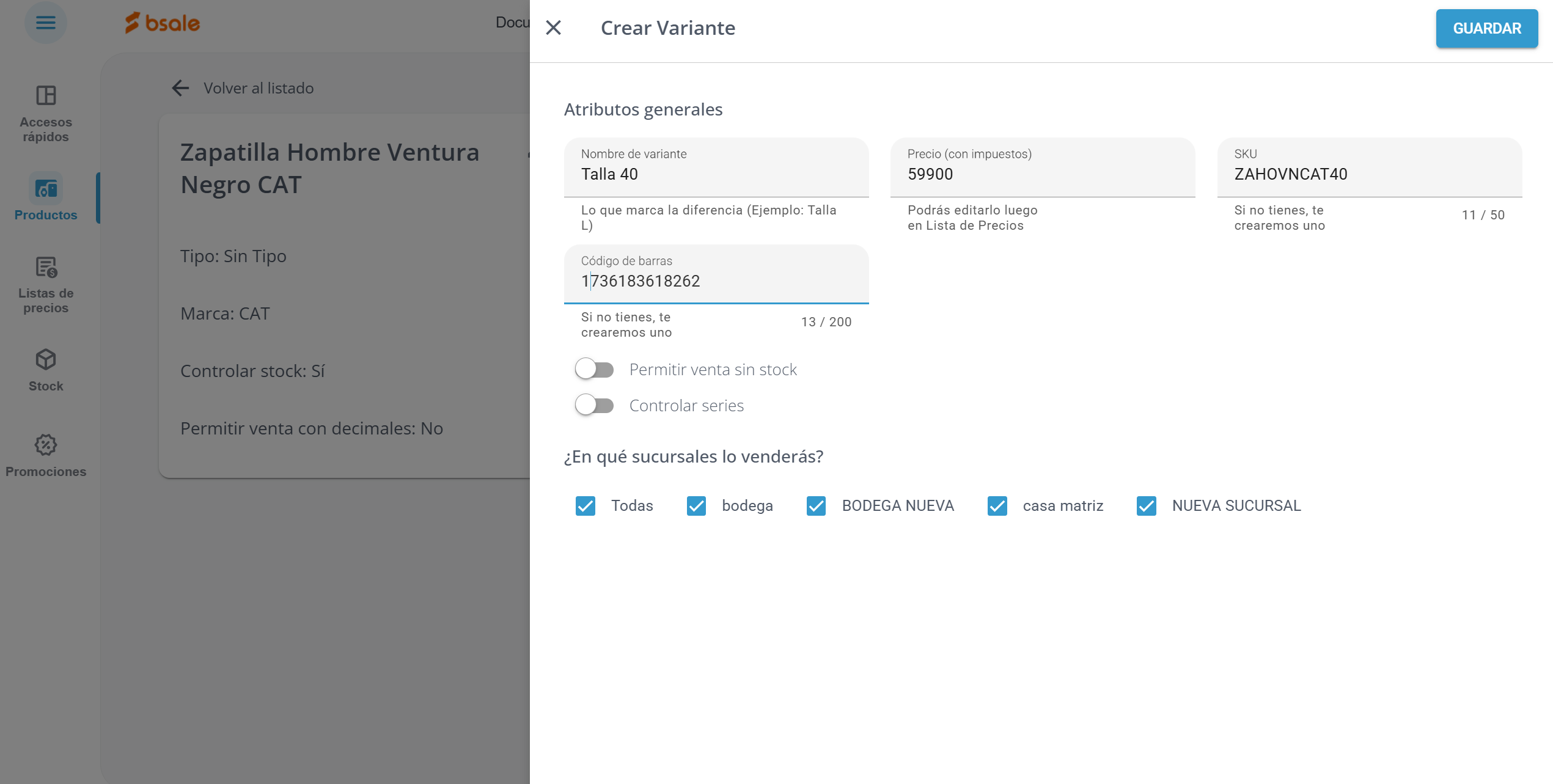
Task: Uncheck the bodega checkbox
Action: coord(696,506)
